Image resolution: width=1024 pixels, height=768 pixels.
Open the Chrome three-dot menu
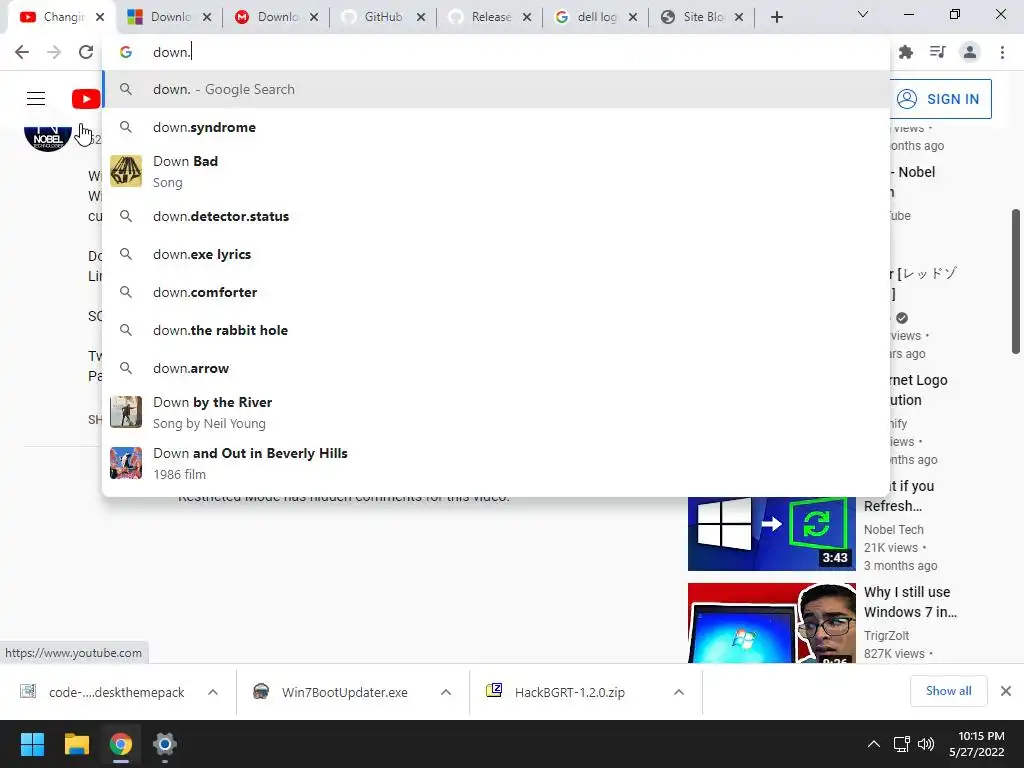coord(1002,52)
